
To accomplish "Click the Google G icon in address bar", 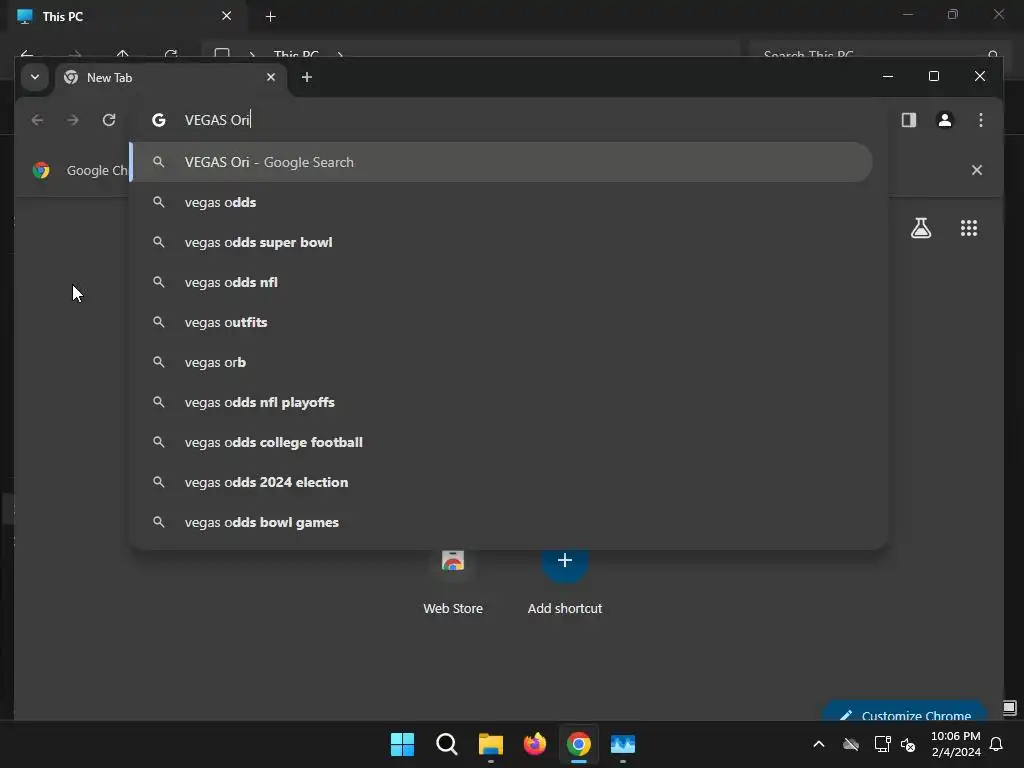I will pyautogui.click(x=159, y=120).
